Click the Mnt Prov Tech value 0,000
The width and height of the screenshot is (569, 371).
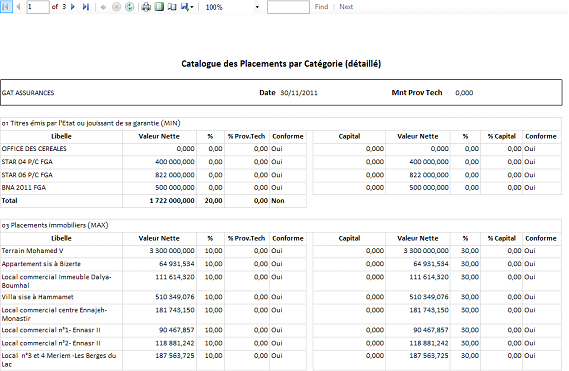click(x=464, y=93)
